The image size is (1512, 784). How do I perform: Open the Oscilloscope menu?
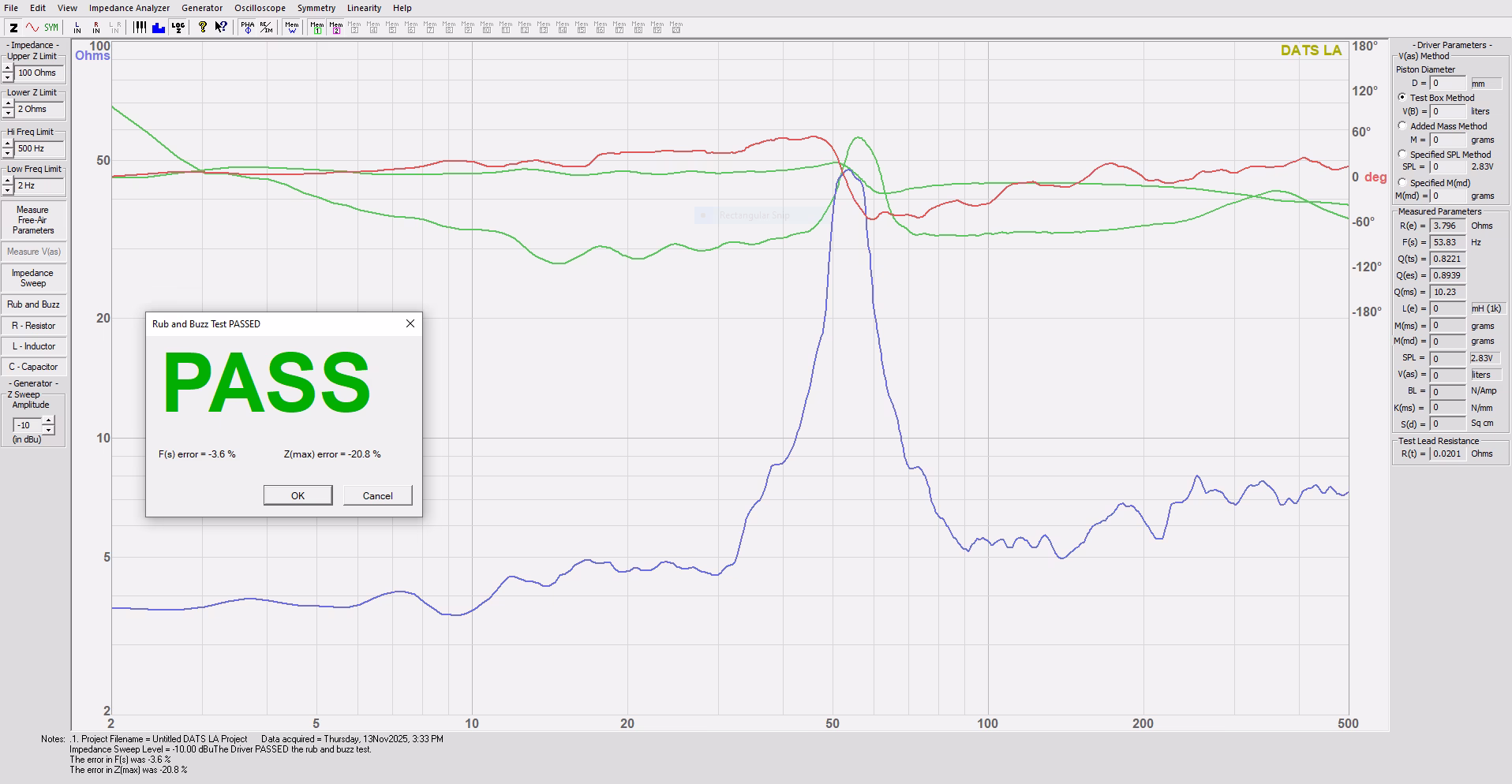pyautogui.click(x=260, y=8)
